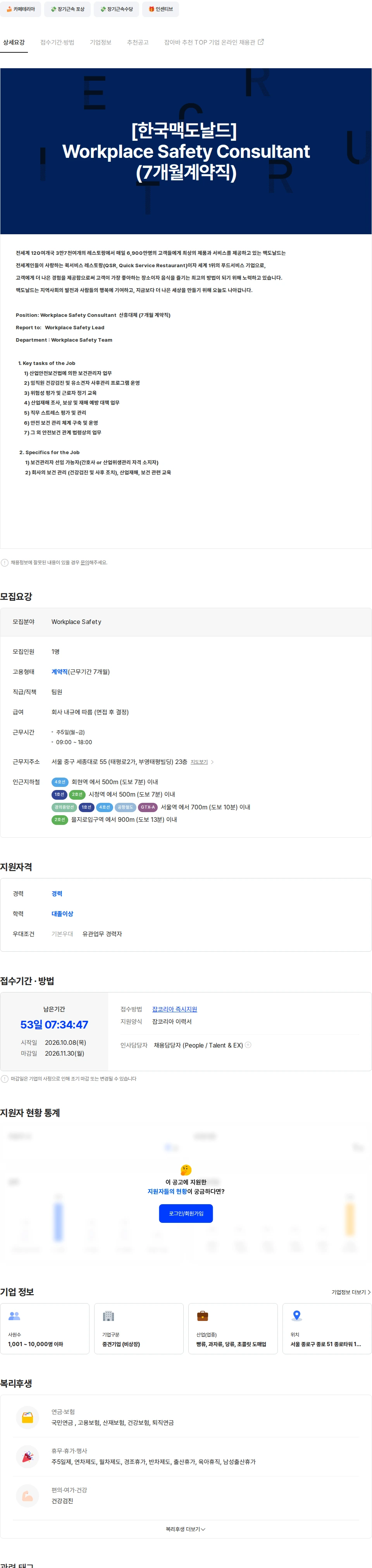Open the 인센티브 tag chip
Screen dimensions: 372x1568
(x=160, y=9)
